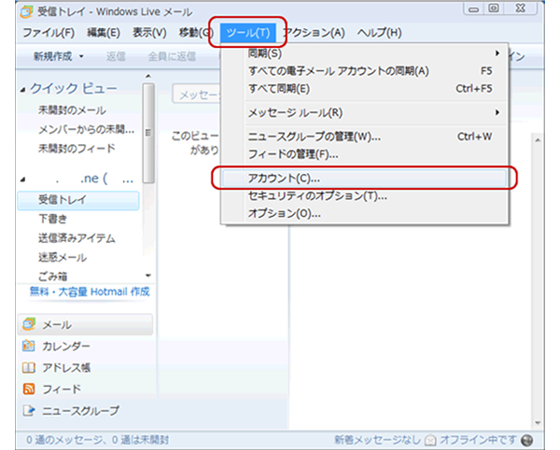Switch to the メール pane
The width and height of the screenshot is (560, 450).
[85, 325]
